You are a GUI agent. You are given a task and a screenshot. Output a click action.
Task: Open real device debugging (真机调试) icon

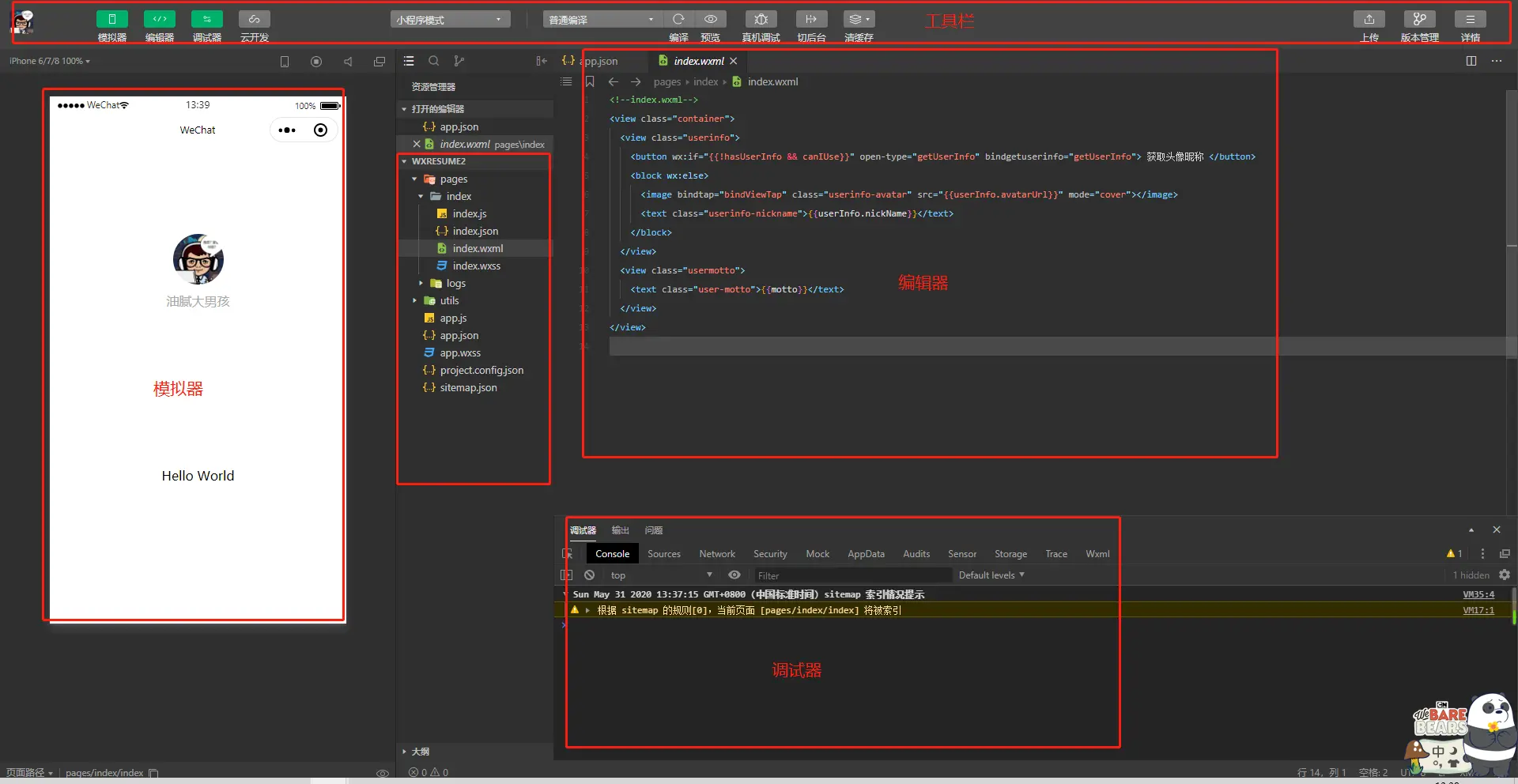tap(761, 19)
